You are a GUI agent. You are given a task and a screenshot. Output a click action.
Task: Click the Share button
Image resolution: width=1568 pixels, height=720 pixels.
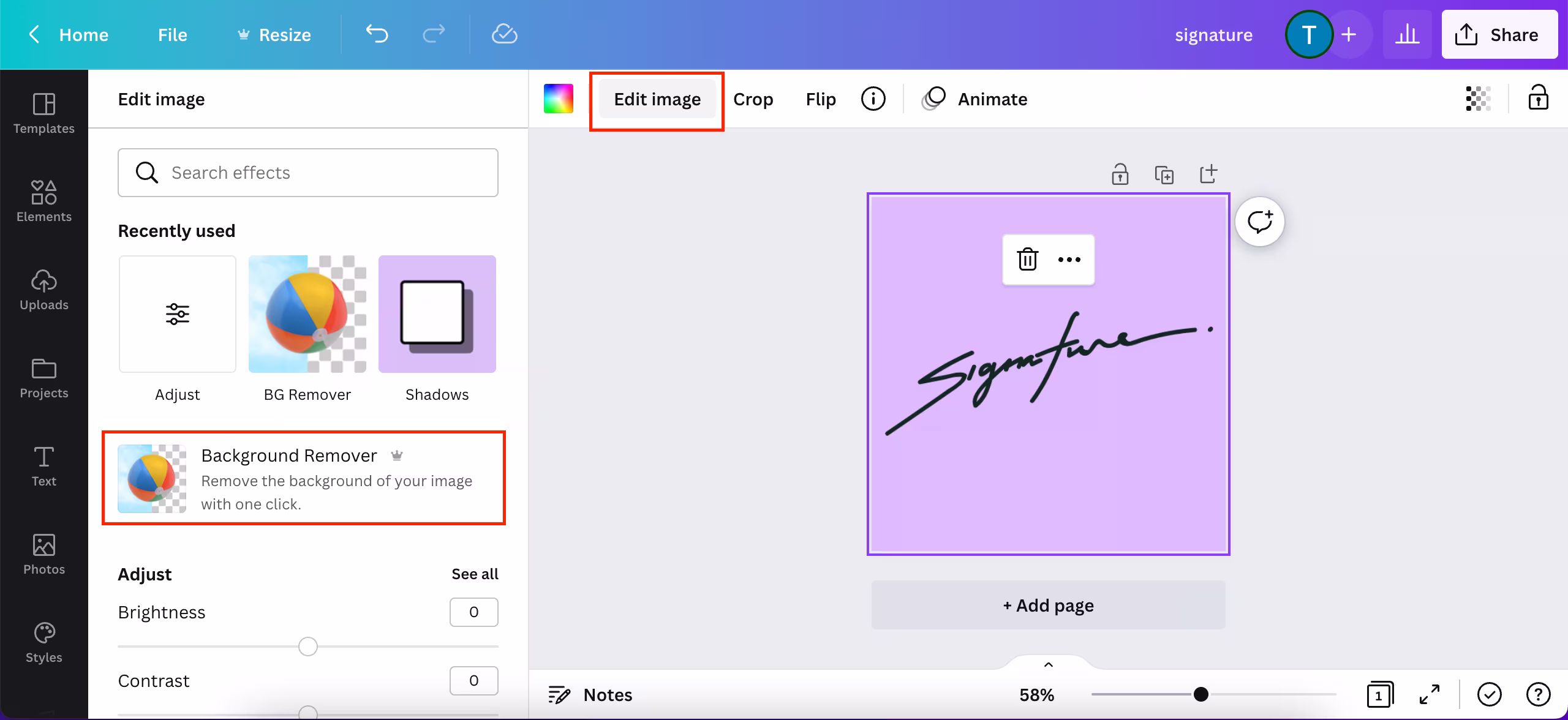point(1499,35)
